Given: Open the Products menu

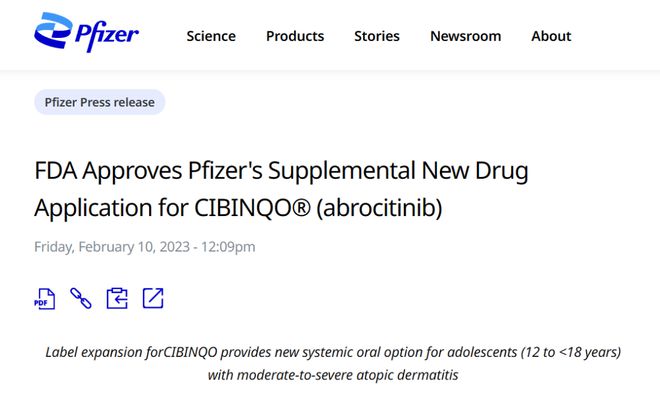Looking at the screenshot, I should 295,36.
